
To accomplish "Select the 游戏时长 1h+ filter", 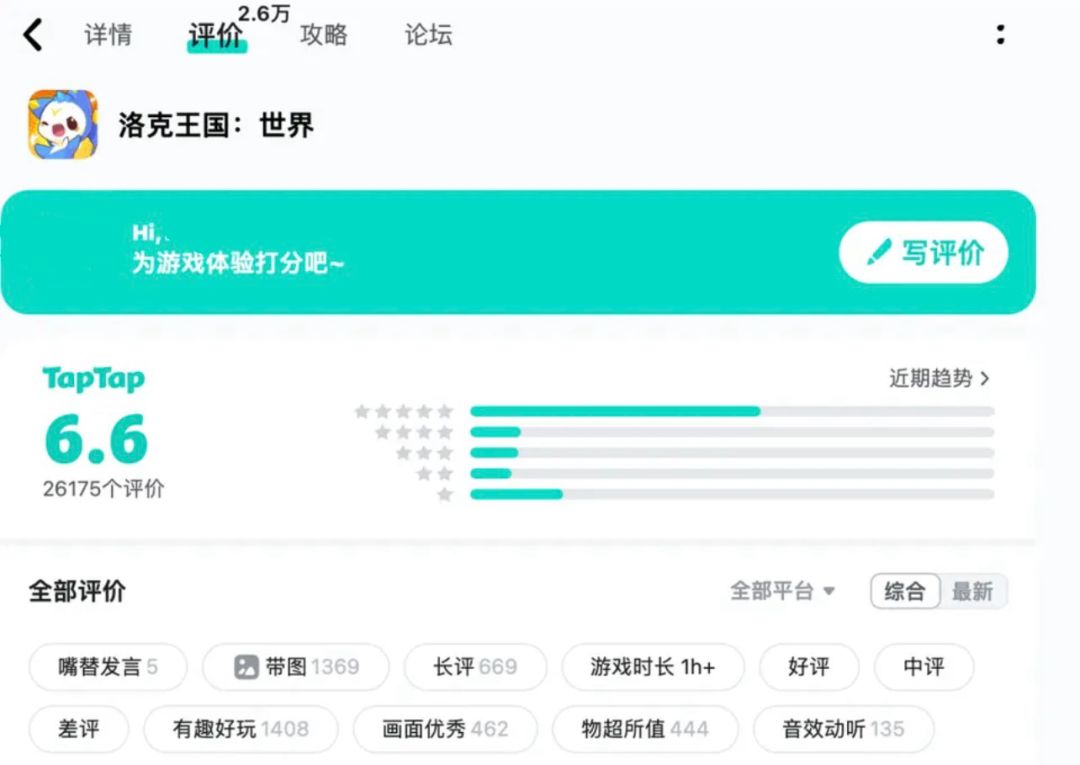I will tap(652, 667).
